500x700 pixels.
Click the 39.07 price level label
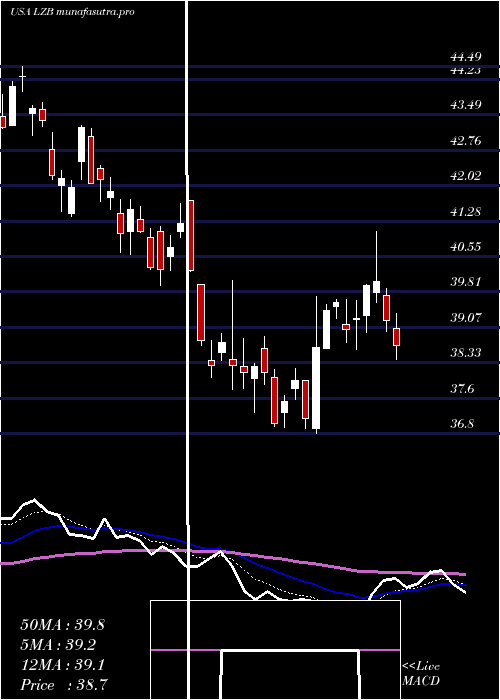click(466, 318)
